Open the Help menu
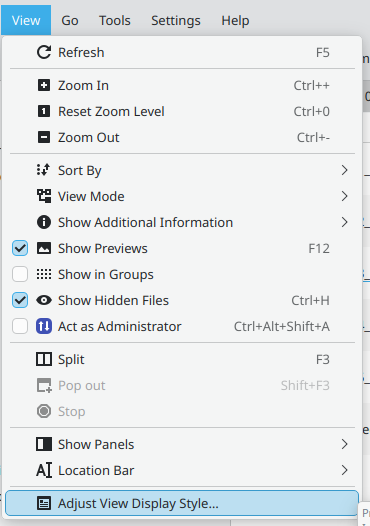The height and width of the screenshot is (526, 370). pyautogui.click(x=235, y=21)
